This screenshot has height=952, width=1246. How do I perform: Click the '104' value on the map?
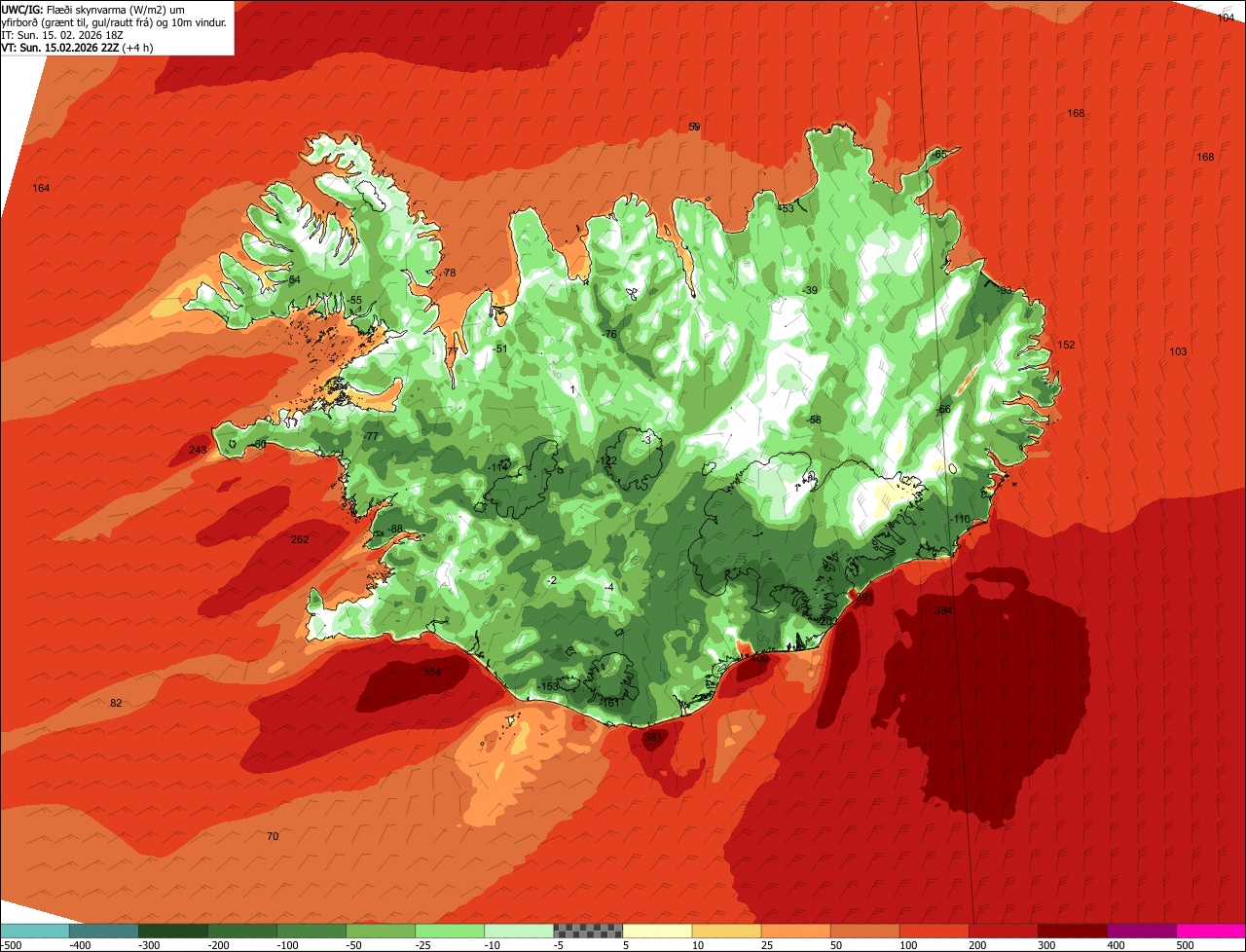(x=1227, y=18)
